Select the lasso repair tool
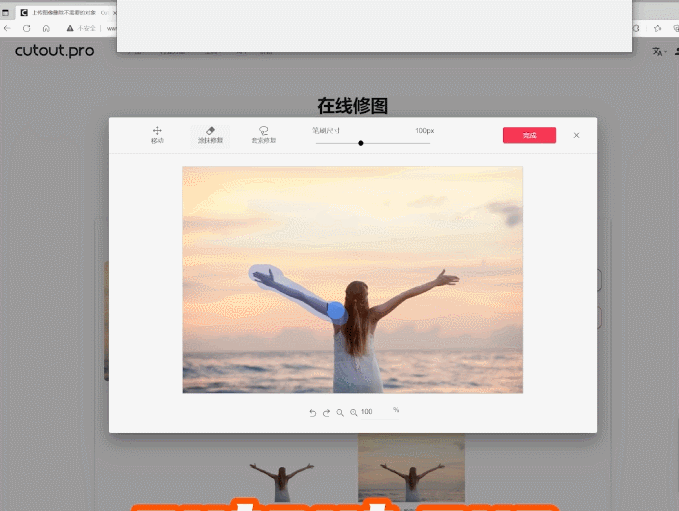Viewport: 679px width, 511px height. click(x=264, y=135)
